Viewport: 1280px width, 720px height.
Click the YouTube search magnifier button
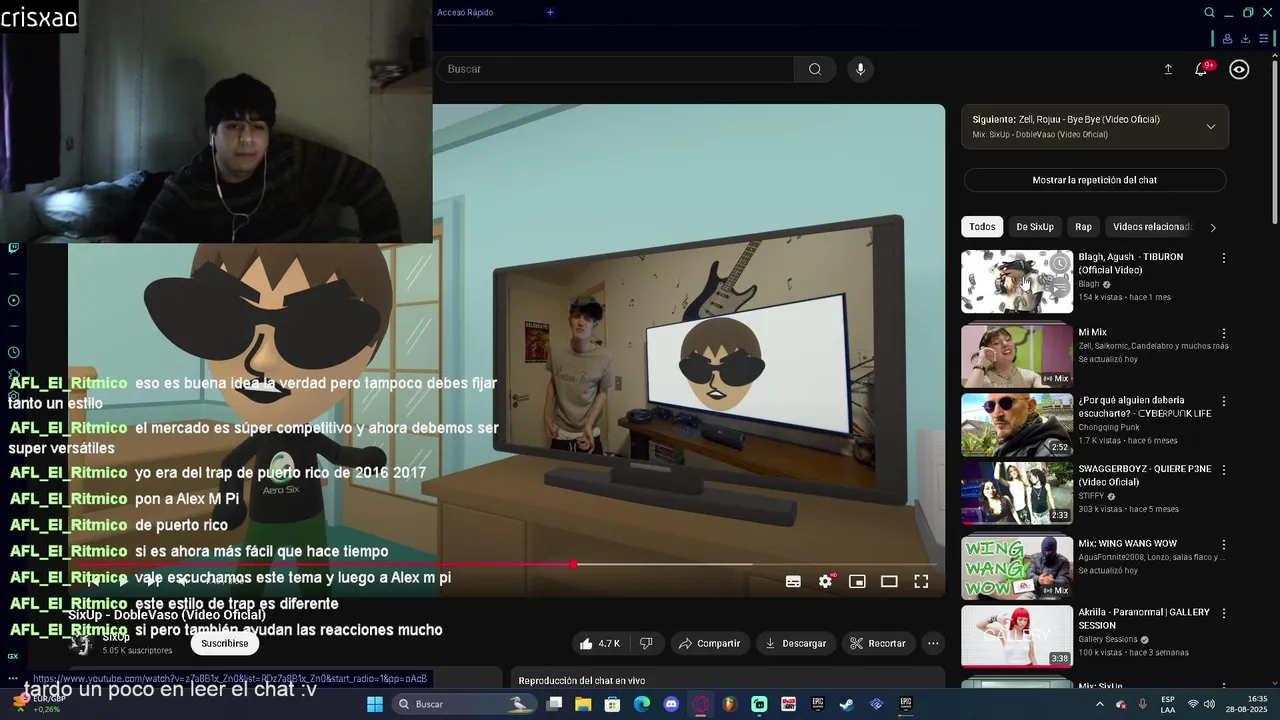click(x=815, y=69)
